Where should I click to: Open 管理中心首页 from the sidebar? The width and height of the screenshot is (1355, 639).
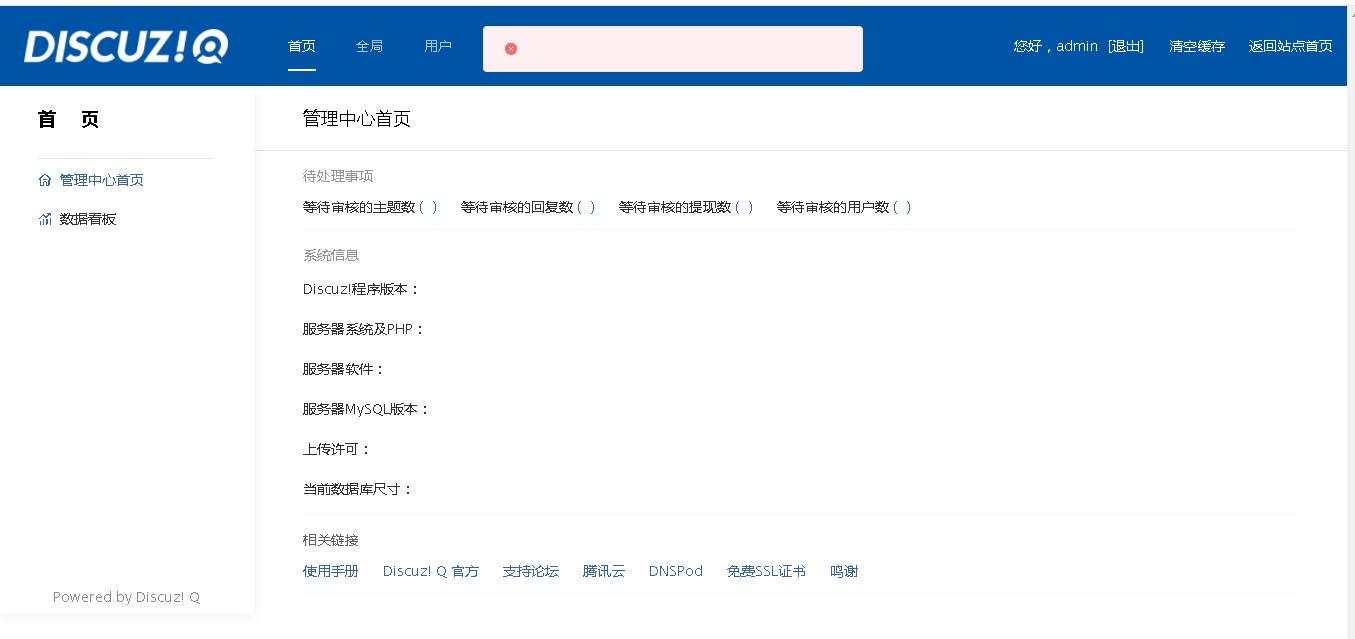click(x=99, y=179)
